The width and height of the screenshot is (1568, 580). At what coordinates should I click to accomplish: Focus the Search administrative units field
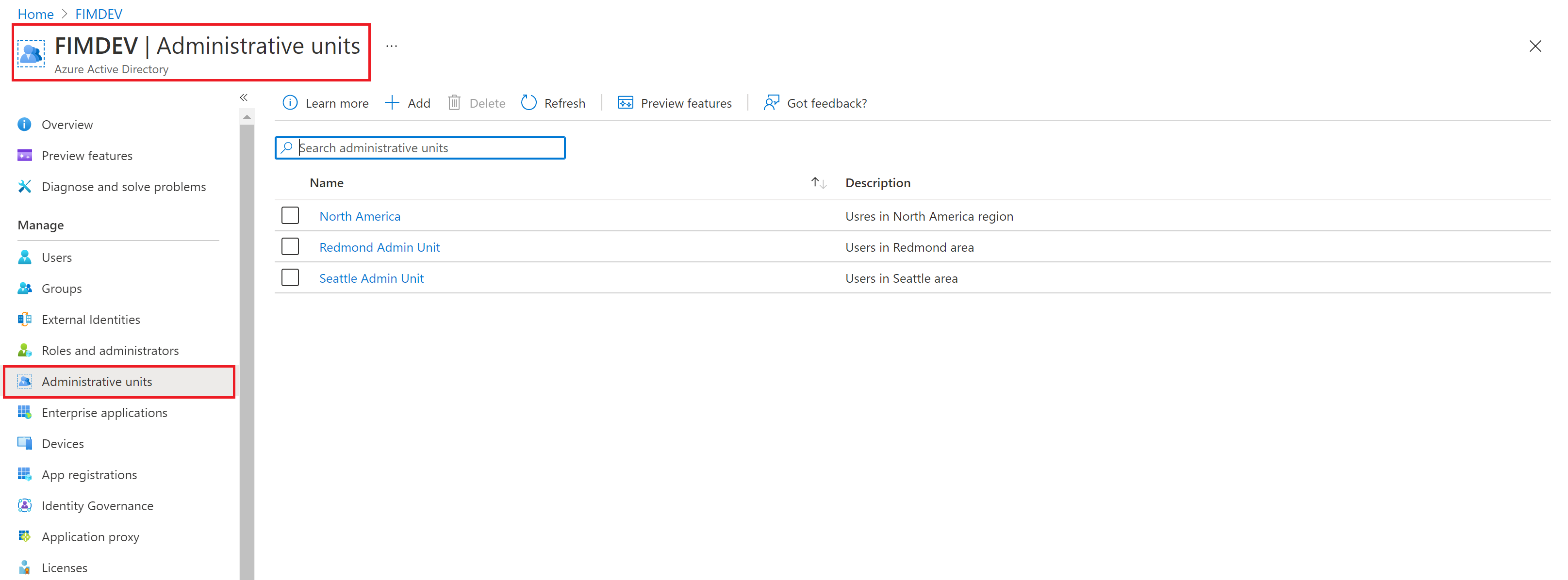[420, 148]
